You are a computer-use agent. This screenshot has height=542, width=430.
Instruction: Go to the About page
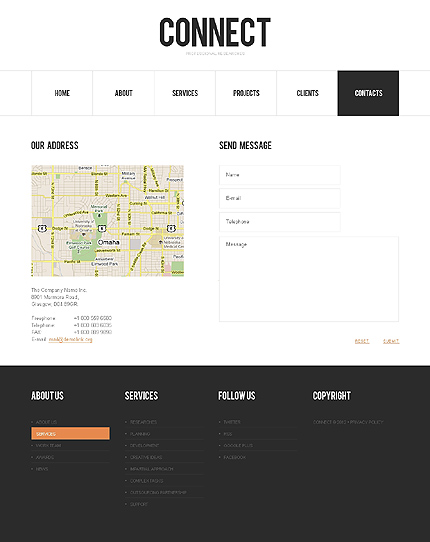coord(123,93)
